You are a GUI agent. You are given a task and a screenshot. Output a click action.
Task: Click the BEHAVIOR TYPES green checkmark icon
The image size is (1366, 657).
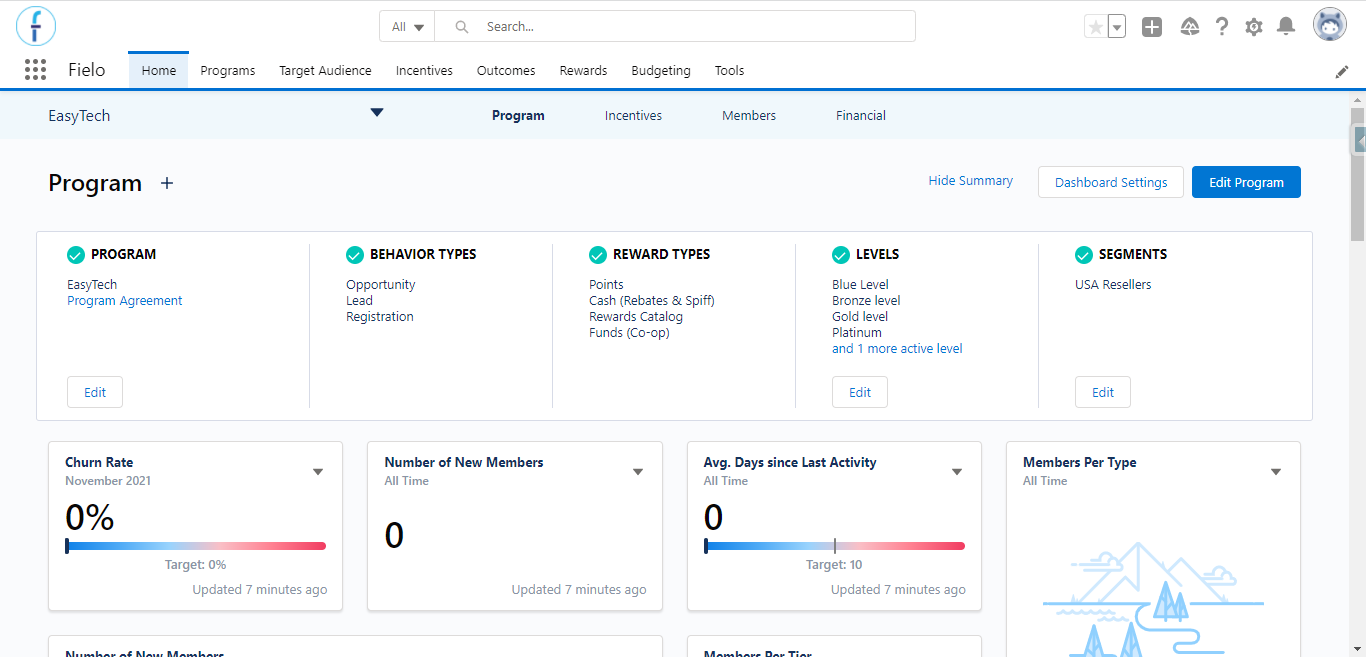pos(354,254)
